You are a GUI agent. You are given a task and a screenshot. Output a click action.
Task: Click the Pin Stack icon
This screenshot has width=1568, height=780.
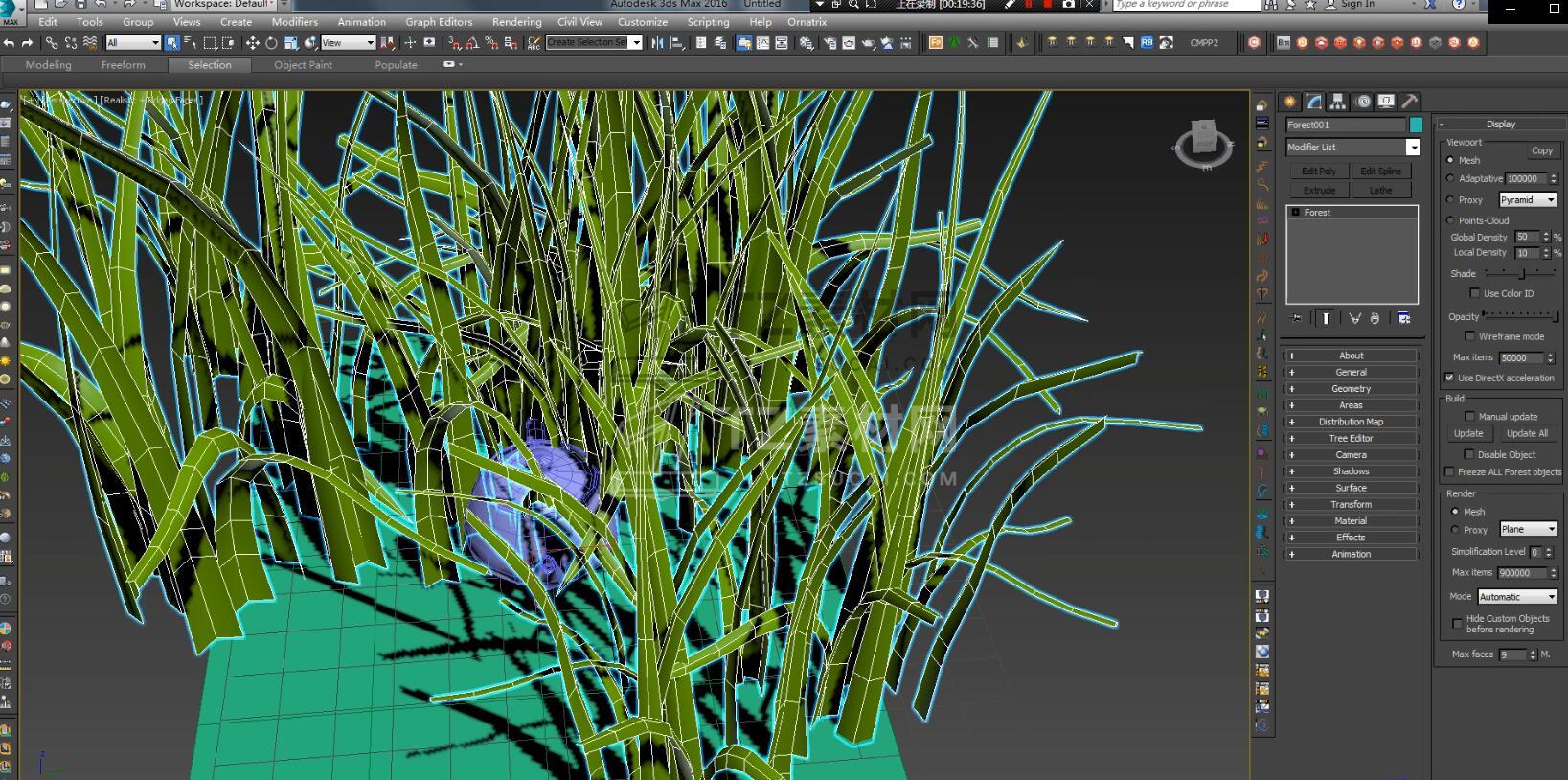pos(1296,318)
